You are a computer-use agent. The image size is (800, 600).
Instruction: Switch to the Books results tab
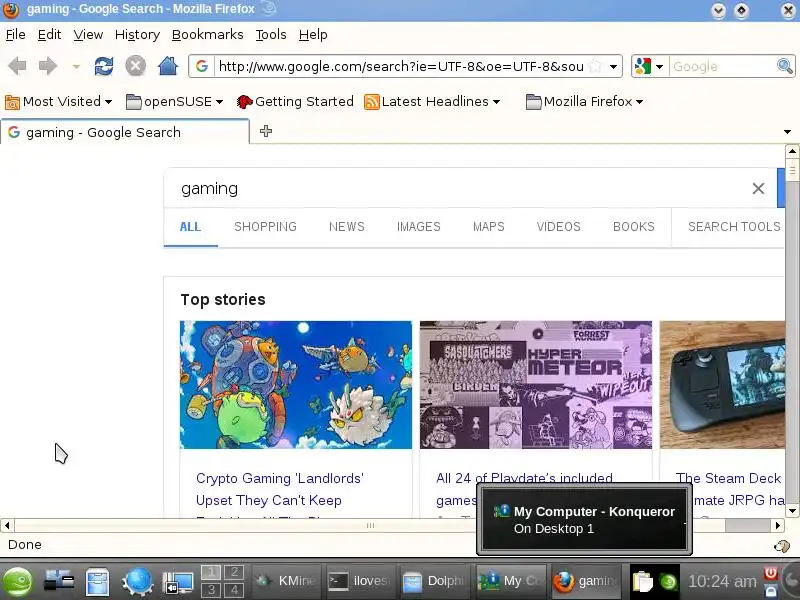pos(633,227)
